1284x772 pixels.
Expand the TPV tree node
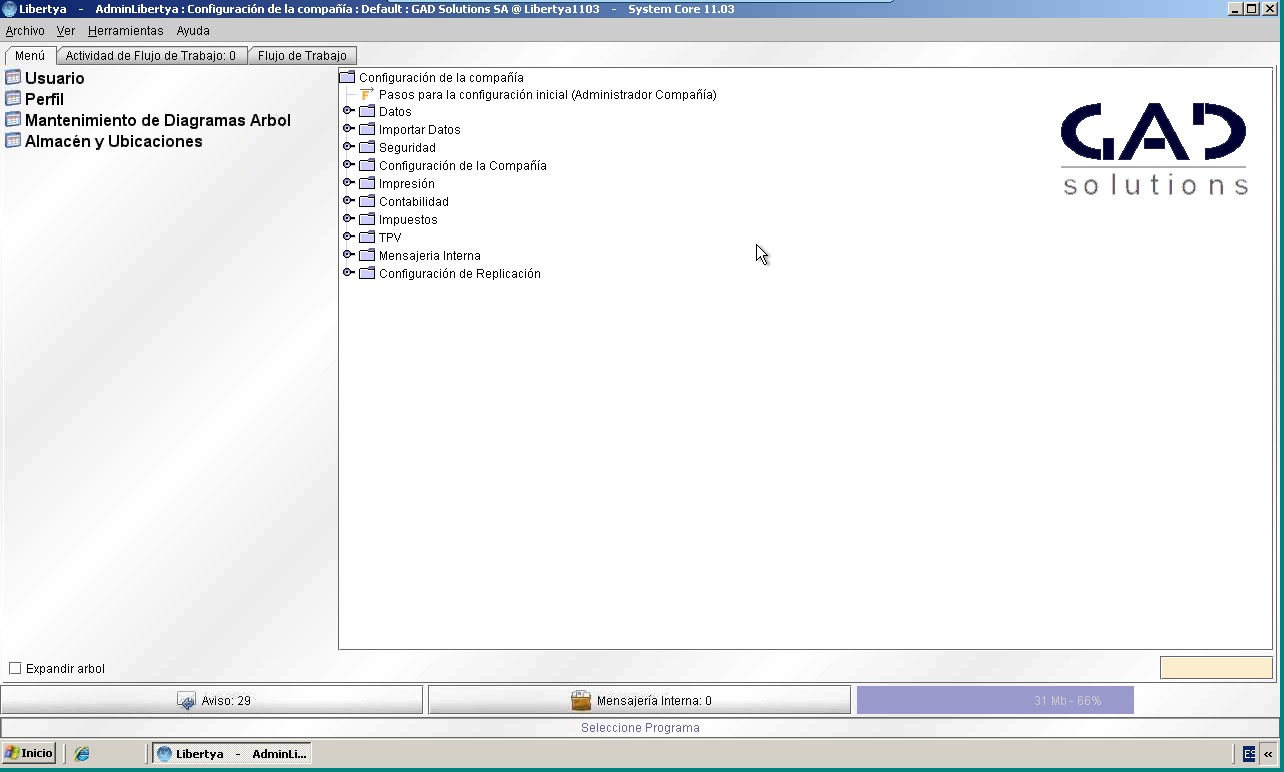tap(348, 237)
